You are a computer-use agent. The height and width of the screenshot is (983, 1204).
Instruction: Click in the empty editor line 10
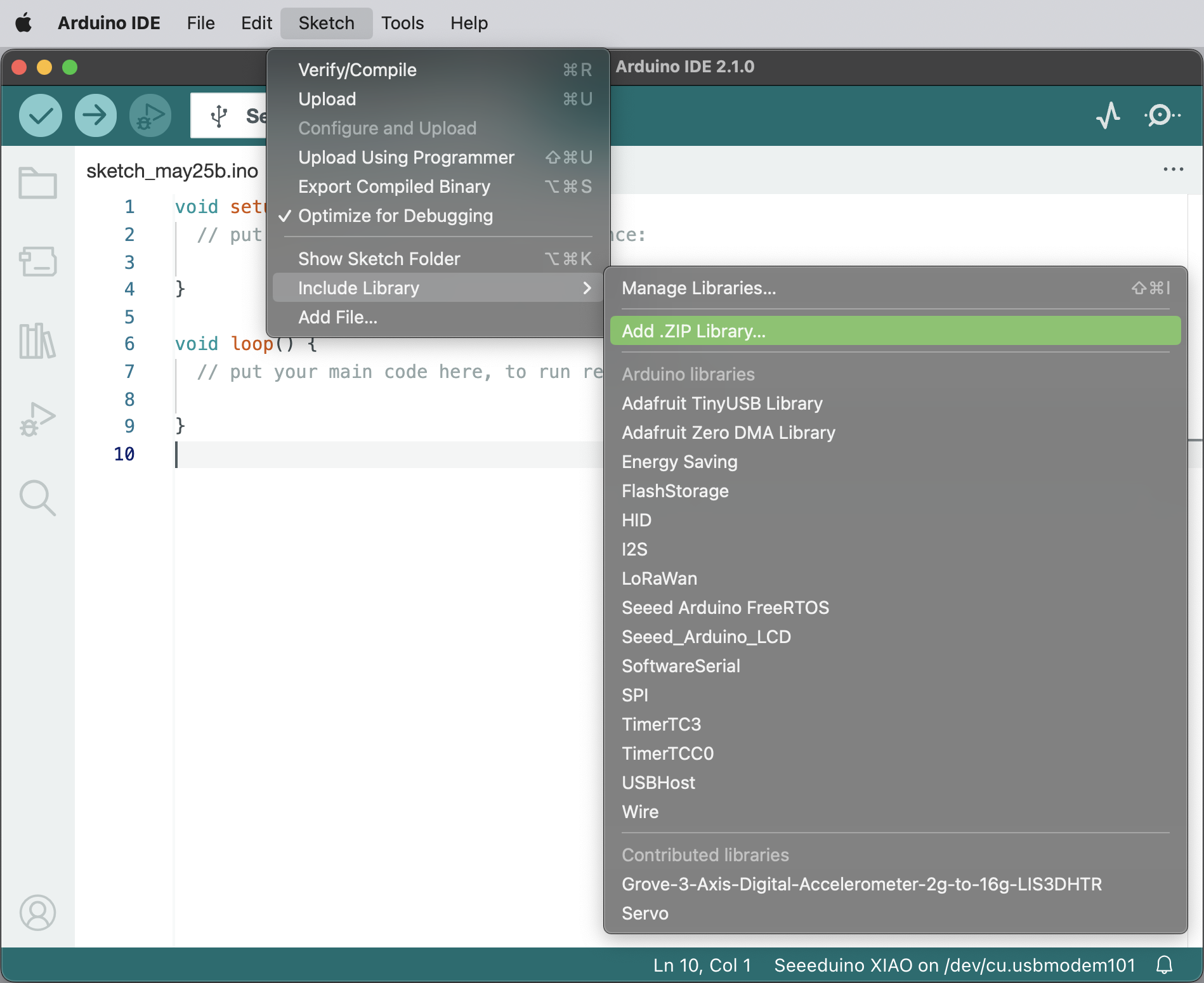[x=388, y=454]
